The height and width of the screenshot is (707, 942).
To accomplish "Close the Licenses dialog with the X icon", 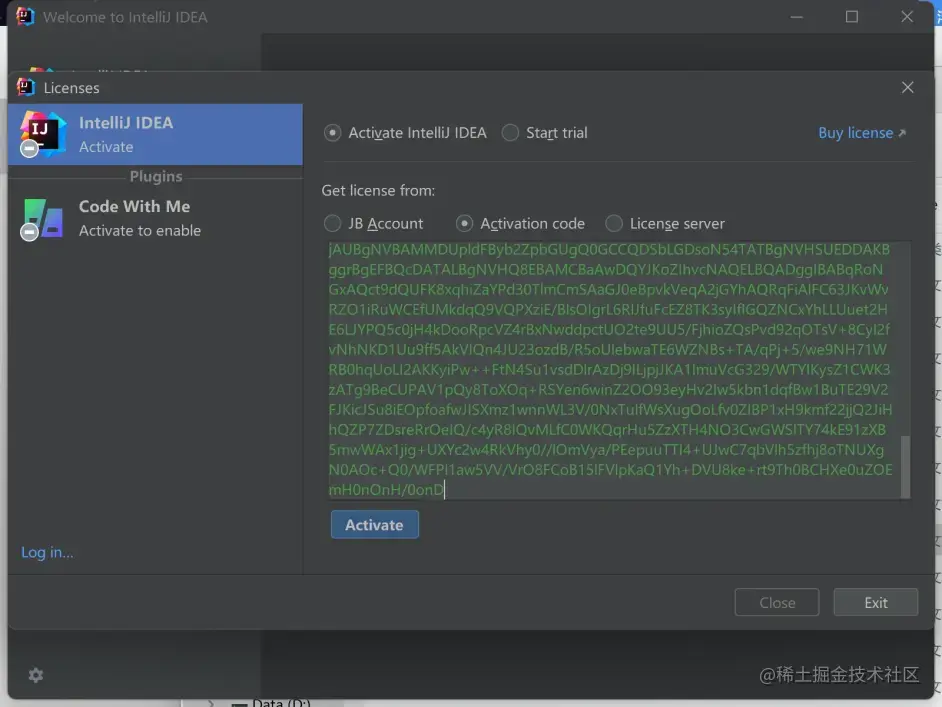I will pyautogui.click(x=907, y=88).
